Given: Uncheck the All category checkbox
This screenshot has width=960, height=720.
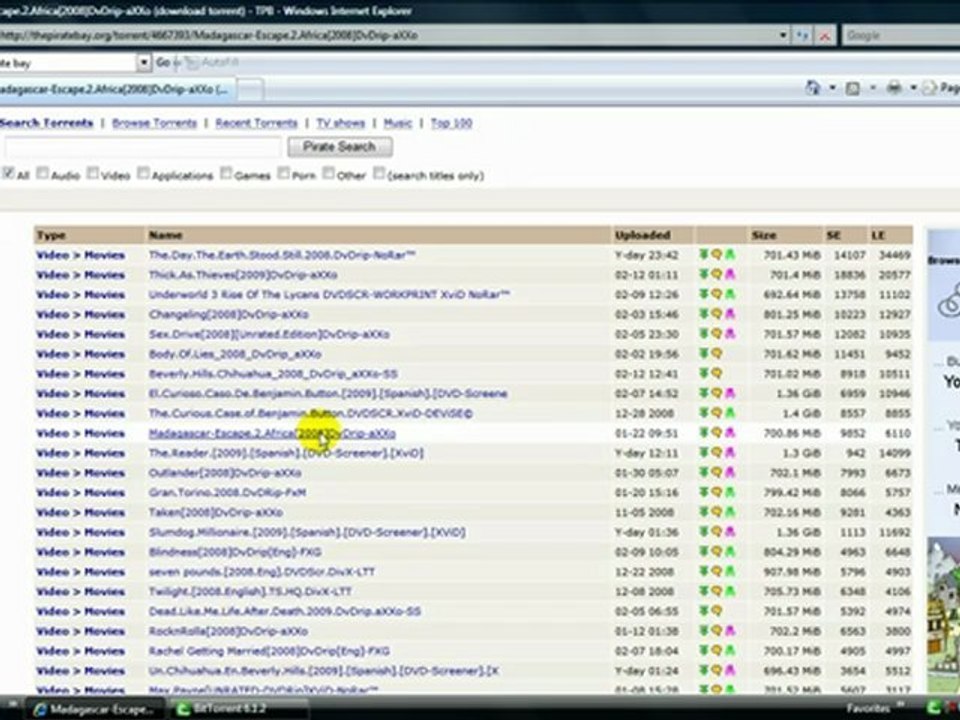Looking at the screenshot, I should [9, 173].
